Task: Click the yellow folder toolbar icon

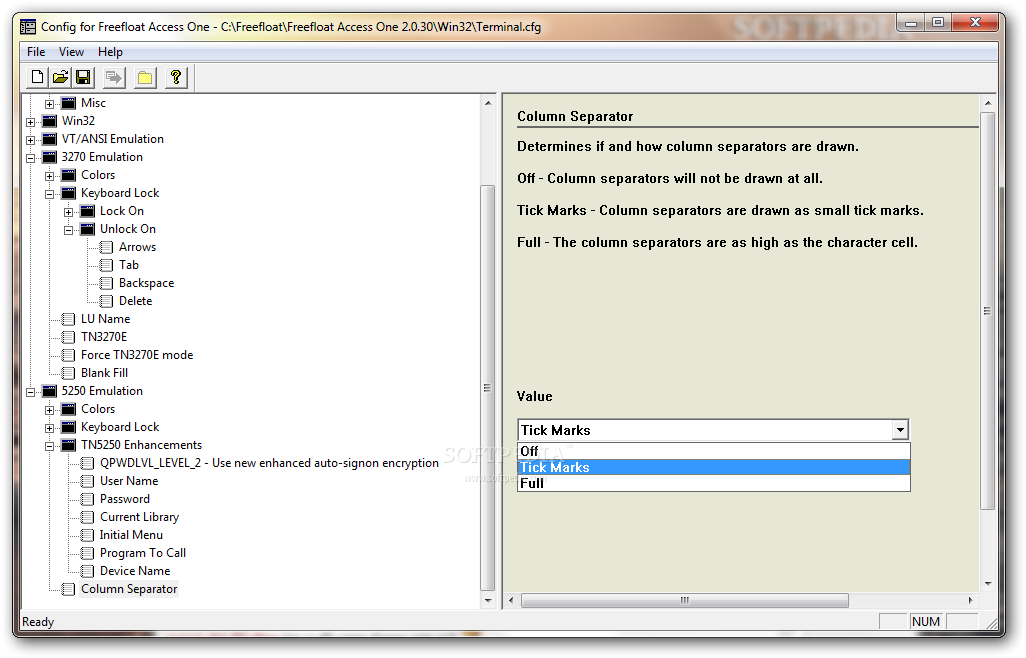Action: pyautogui.click(x=145, y=77)
